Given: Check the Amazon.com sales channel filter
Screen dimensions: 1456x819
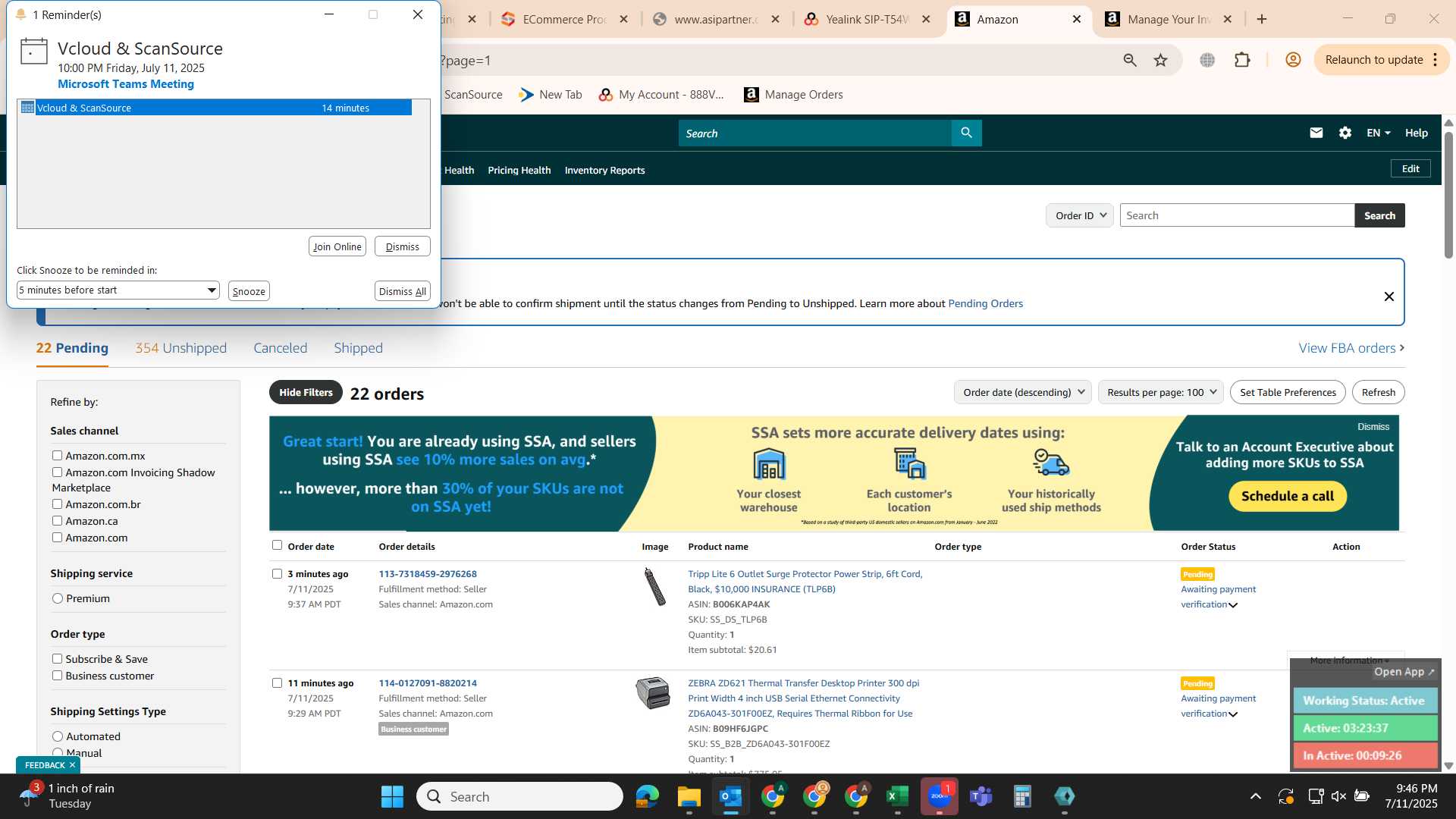Looking at the screenshot, I should click(57, 538).
